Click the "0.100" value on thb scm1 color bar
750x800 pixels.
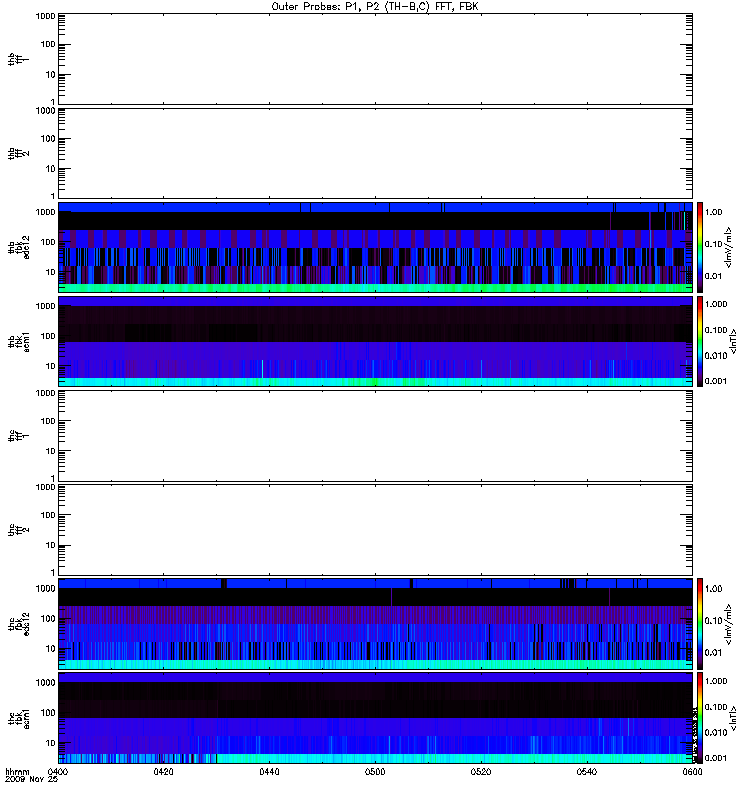(716, 330)
